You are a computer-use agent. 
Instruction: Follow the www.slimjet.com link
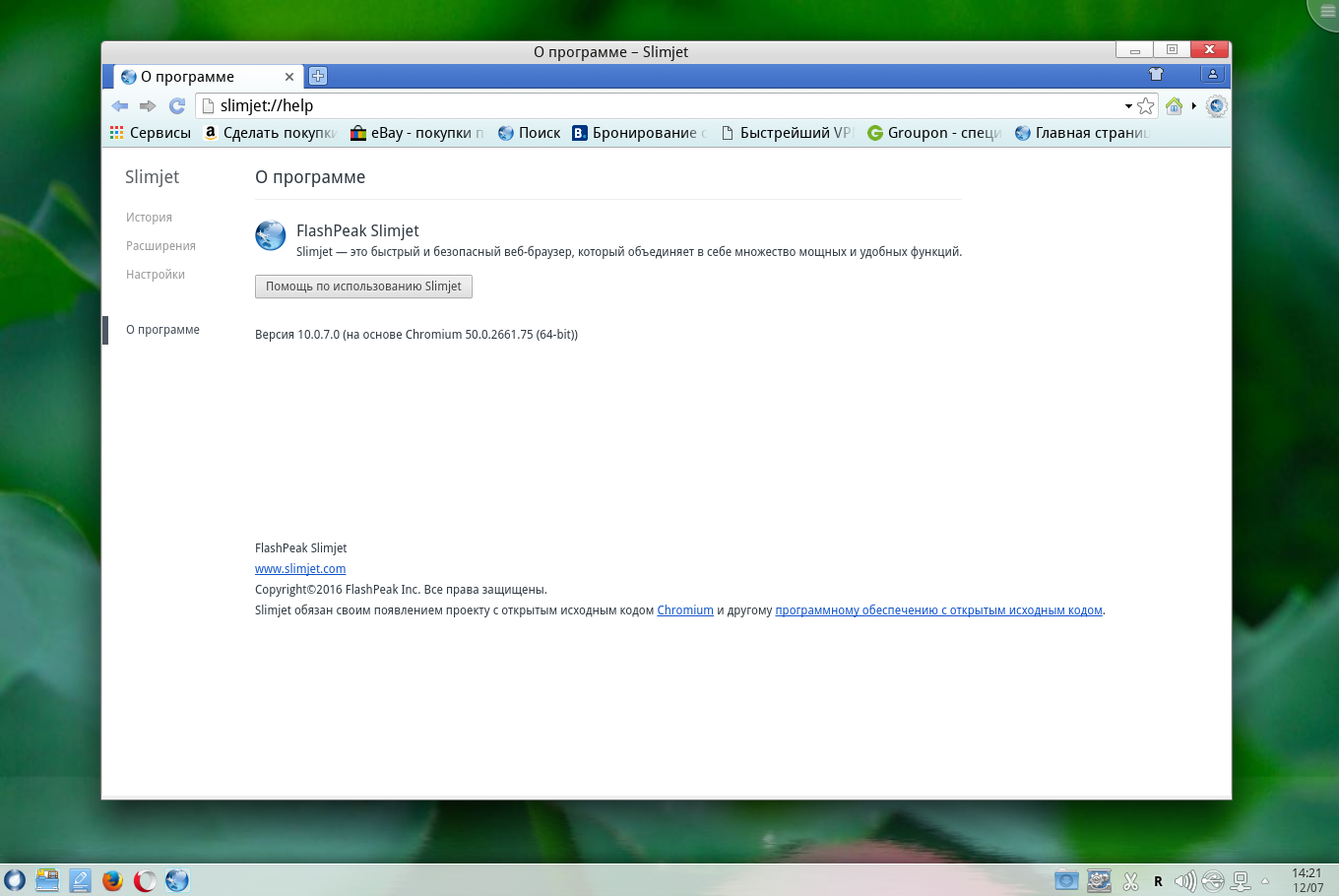point(300,569)
